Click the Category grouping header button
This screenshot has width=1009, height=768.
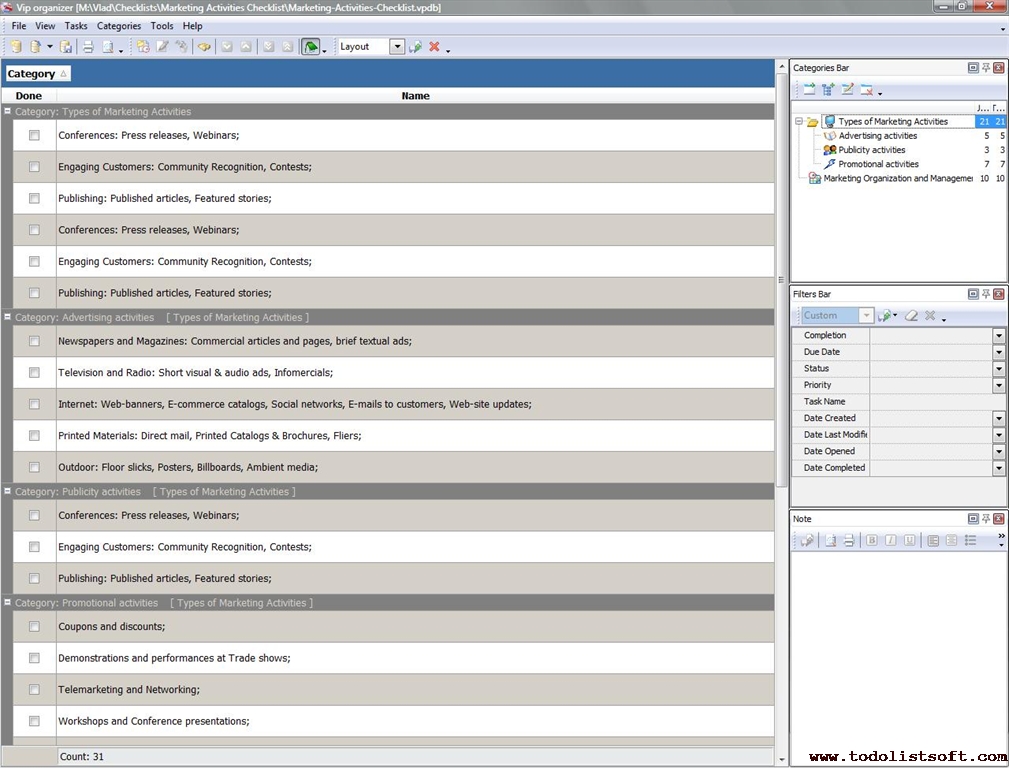pyautogui.click(x=37, y=74)
